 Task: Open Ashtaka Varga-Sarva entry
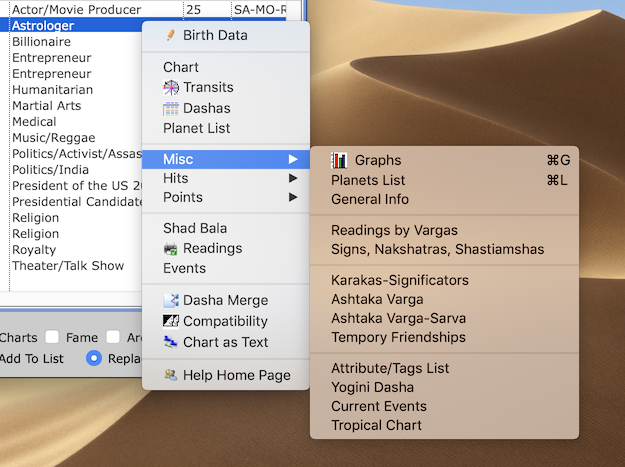click(398, 318)
